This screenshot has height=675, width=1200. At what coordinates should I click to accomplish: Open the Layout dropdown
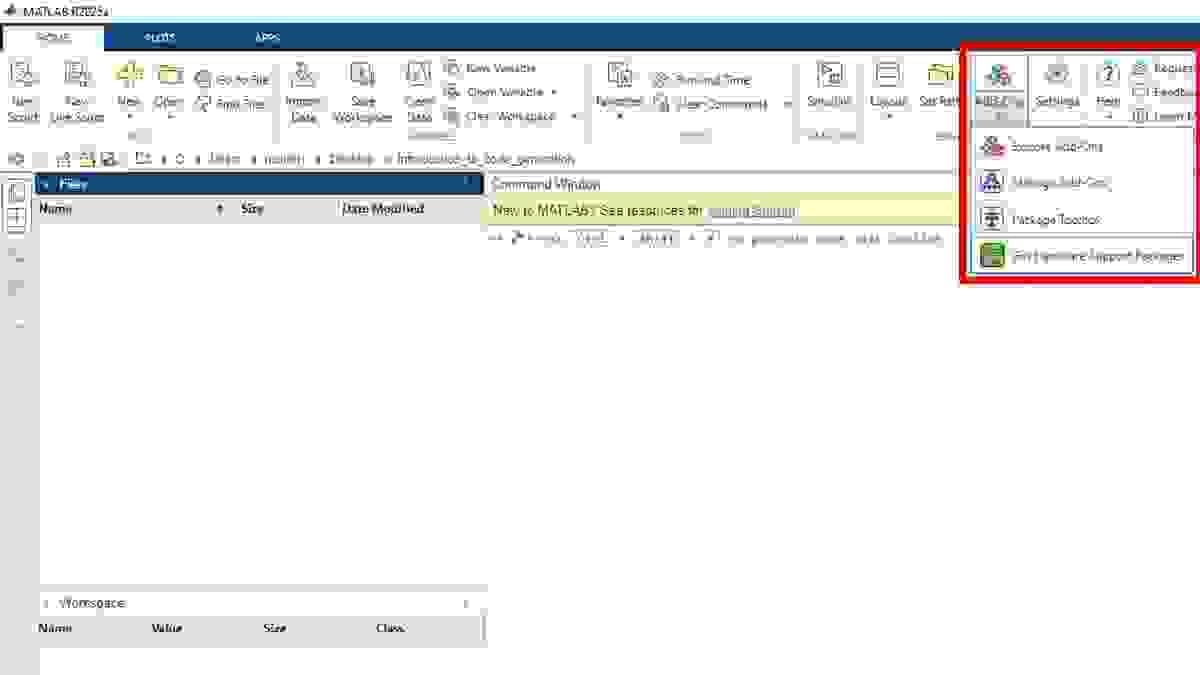(x=888, y=90)
